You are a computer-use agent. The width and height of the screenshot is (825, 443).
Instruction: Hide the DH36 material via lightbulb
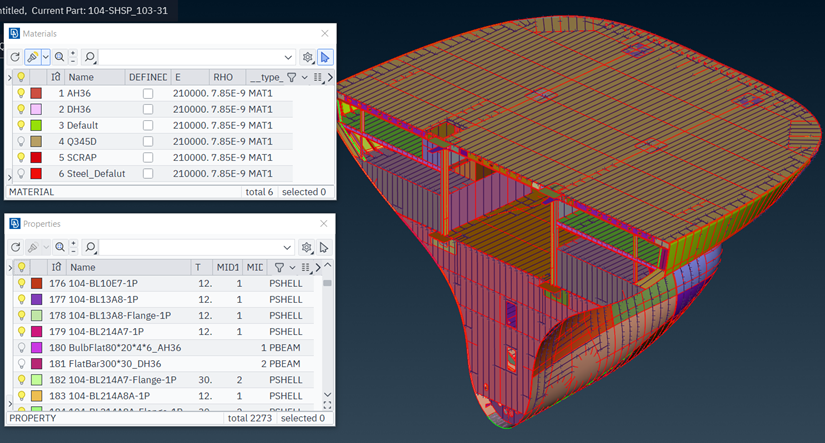pos(19,109)
